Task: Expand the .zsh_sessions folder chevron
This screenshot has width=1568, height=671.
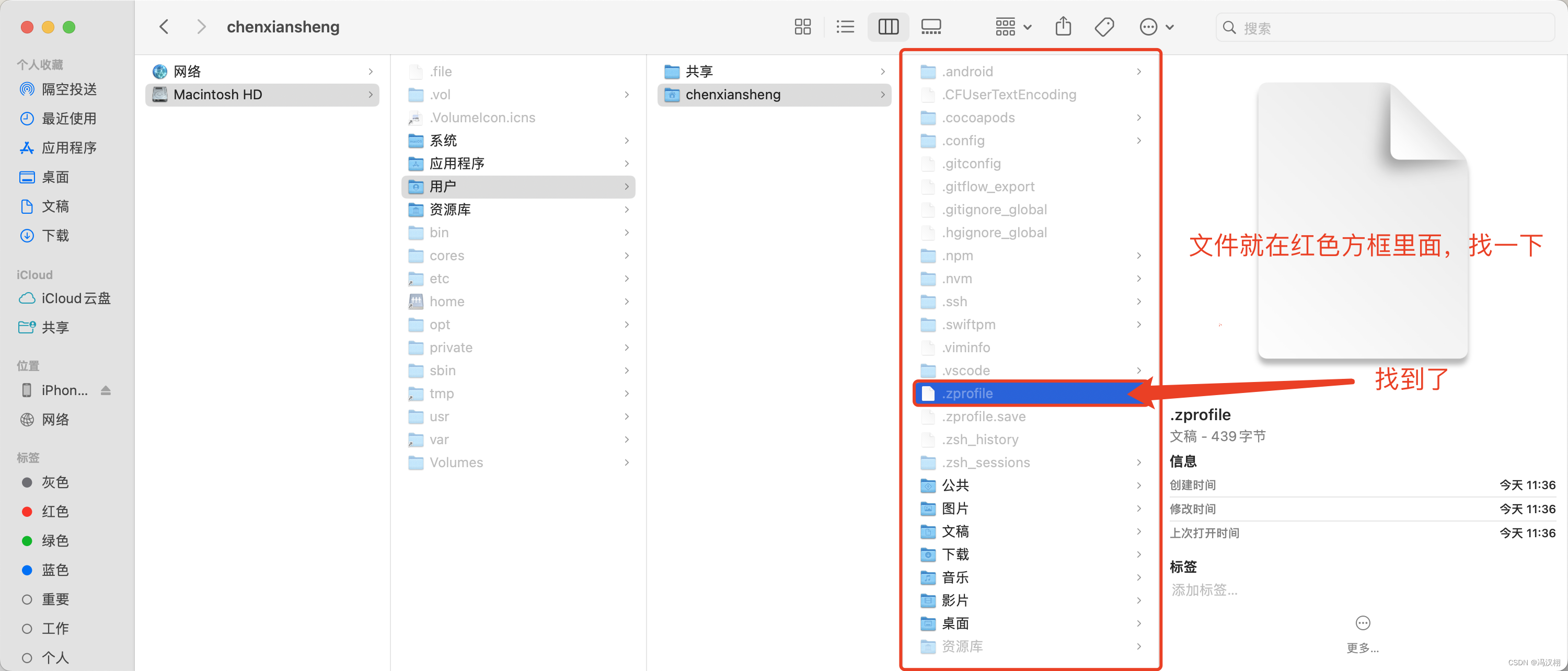Action: click(1138, 462)
